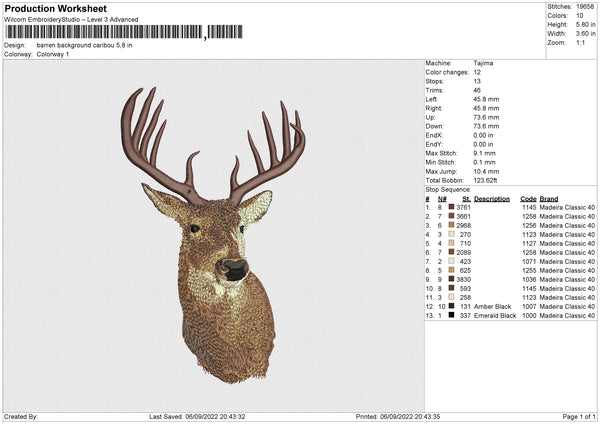Click the 'Description' column header
The height and width of the screenshot is (424, 600).
coord(492,199)
